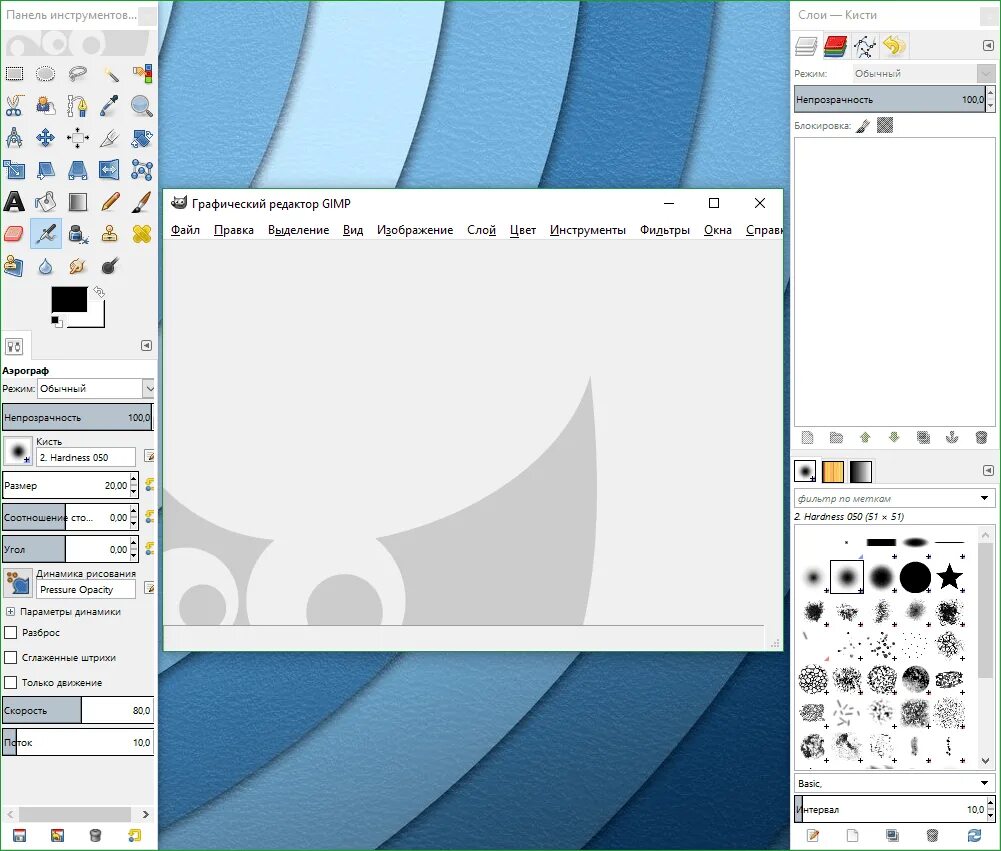Reset tool options to defaults
Viewport: 1001px width, 851px height.
pyautogui.click(x=133, y=835)
